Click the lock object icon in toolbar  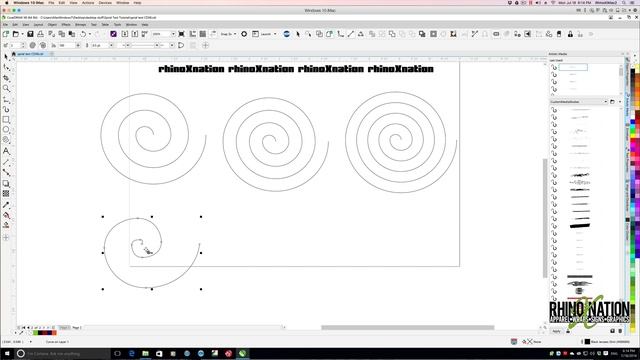point(570,34)
